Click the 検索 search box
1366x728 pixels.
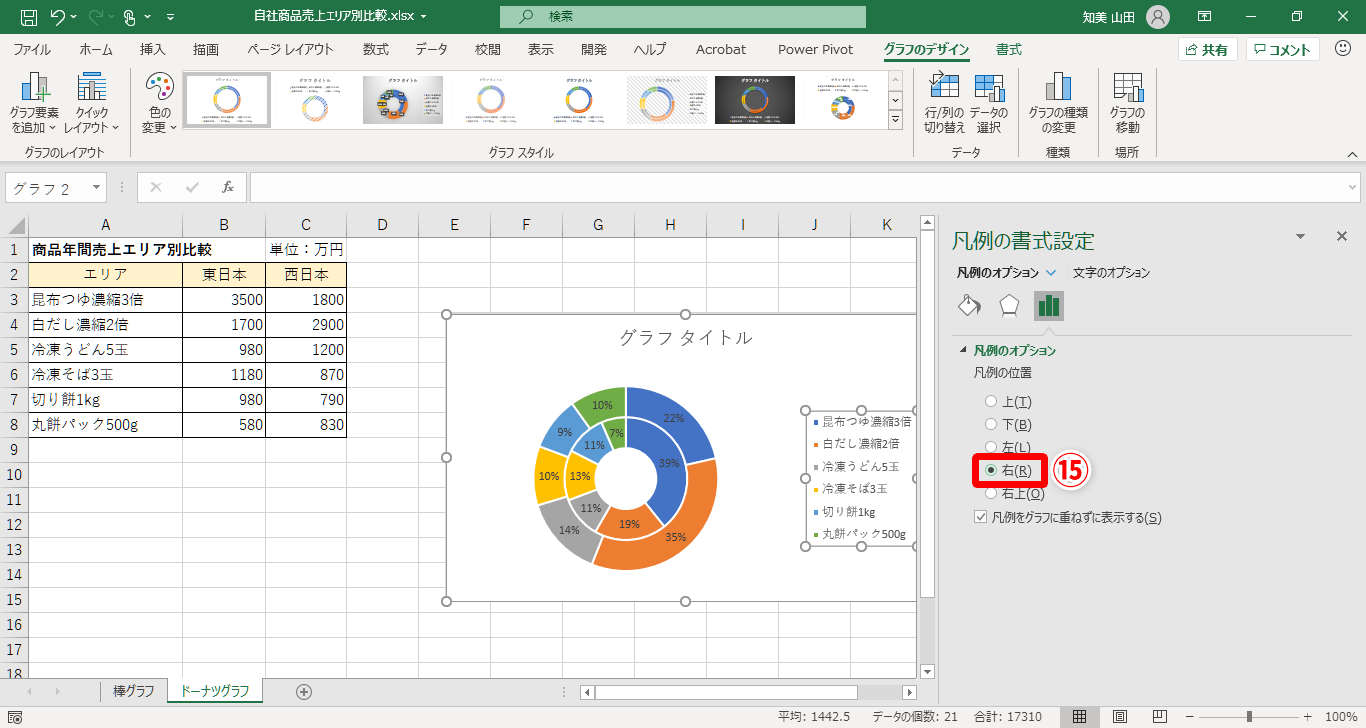tap(683, 17)
